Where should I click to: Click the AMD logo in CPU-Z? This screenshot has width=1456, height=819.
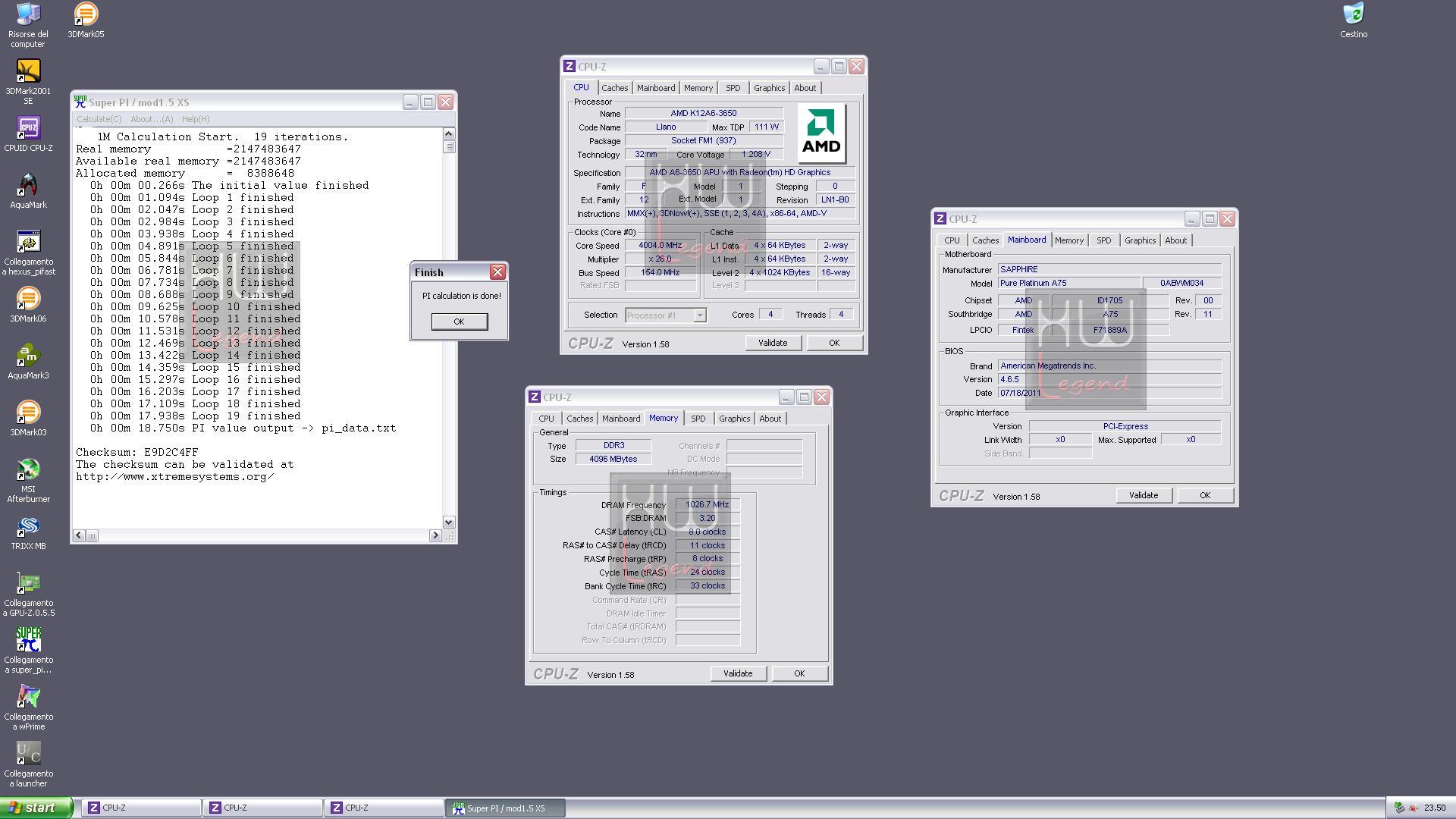pos(821,134)
